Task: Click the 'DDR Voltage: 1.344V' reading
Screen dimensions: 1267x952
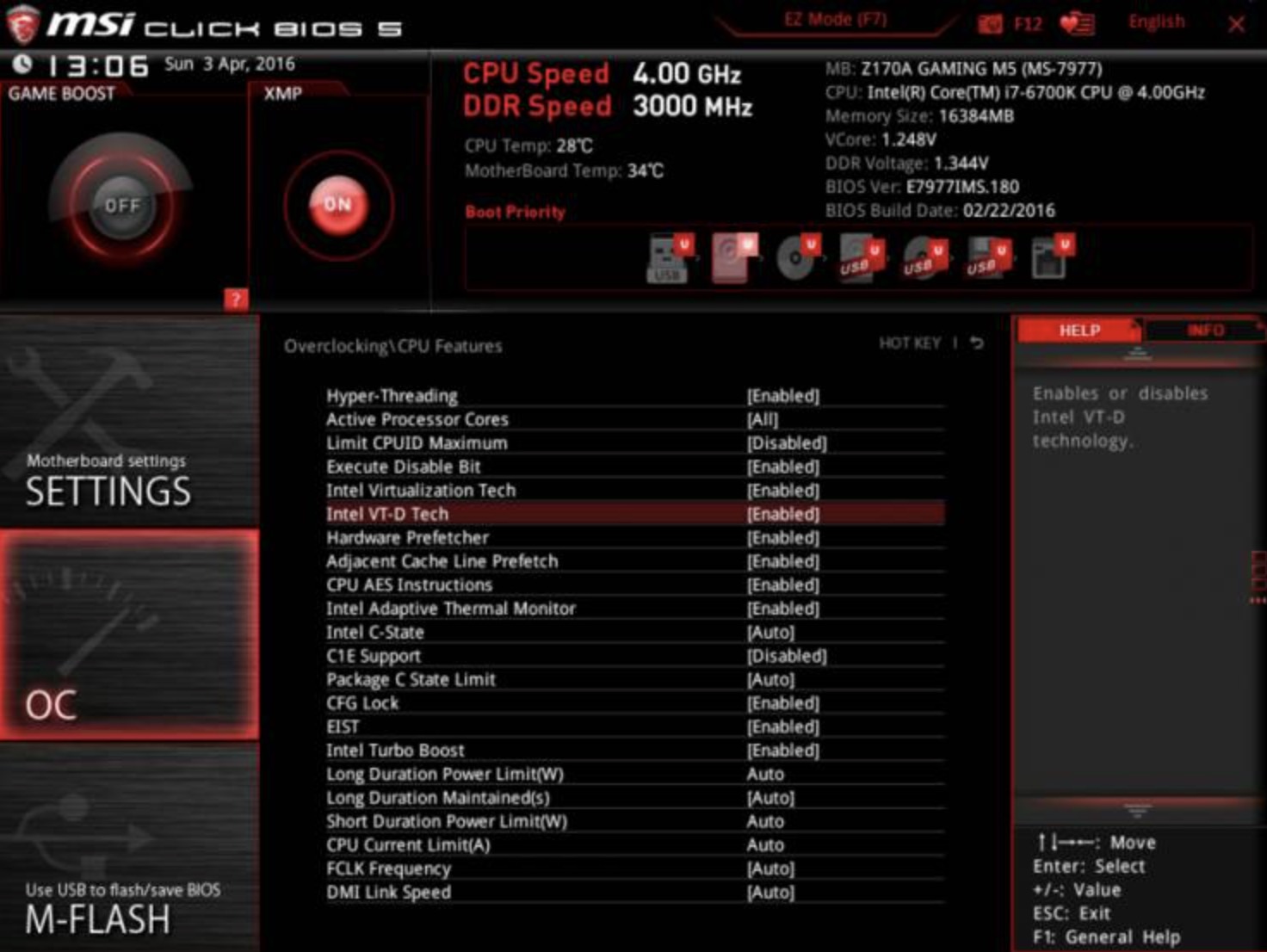Action: pyautogui.click(x=906, y=164)
